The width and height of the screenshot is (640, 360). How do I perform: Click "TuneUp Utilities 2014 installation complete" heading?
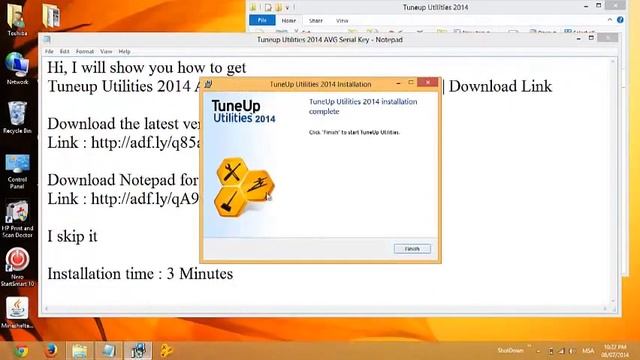[x=363, y=106]
